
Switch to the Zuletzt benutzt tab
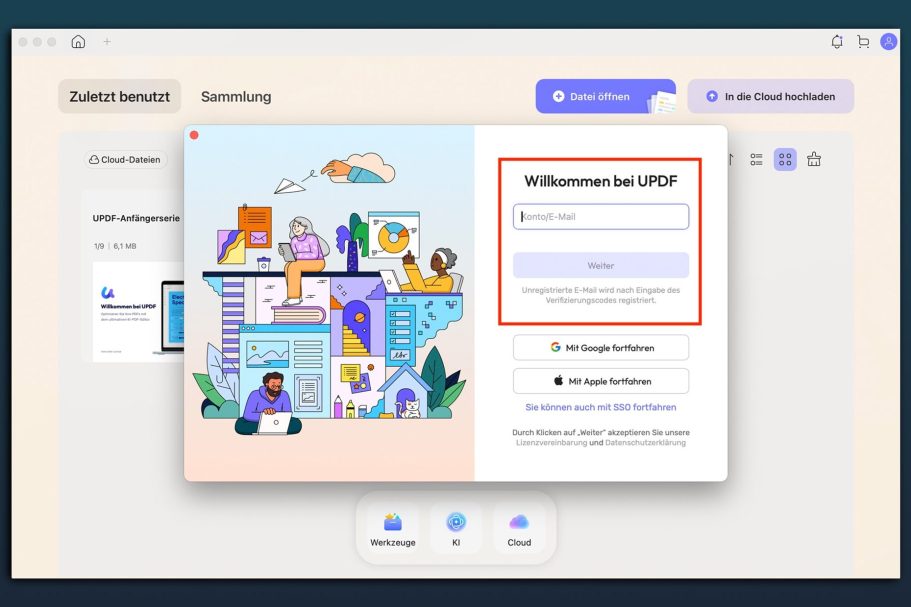click(120, 96)
